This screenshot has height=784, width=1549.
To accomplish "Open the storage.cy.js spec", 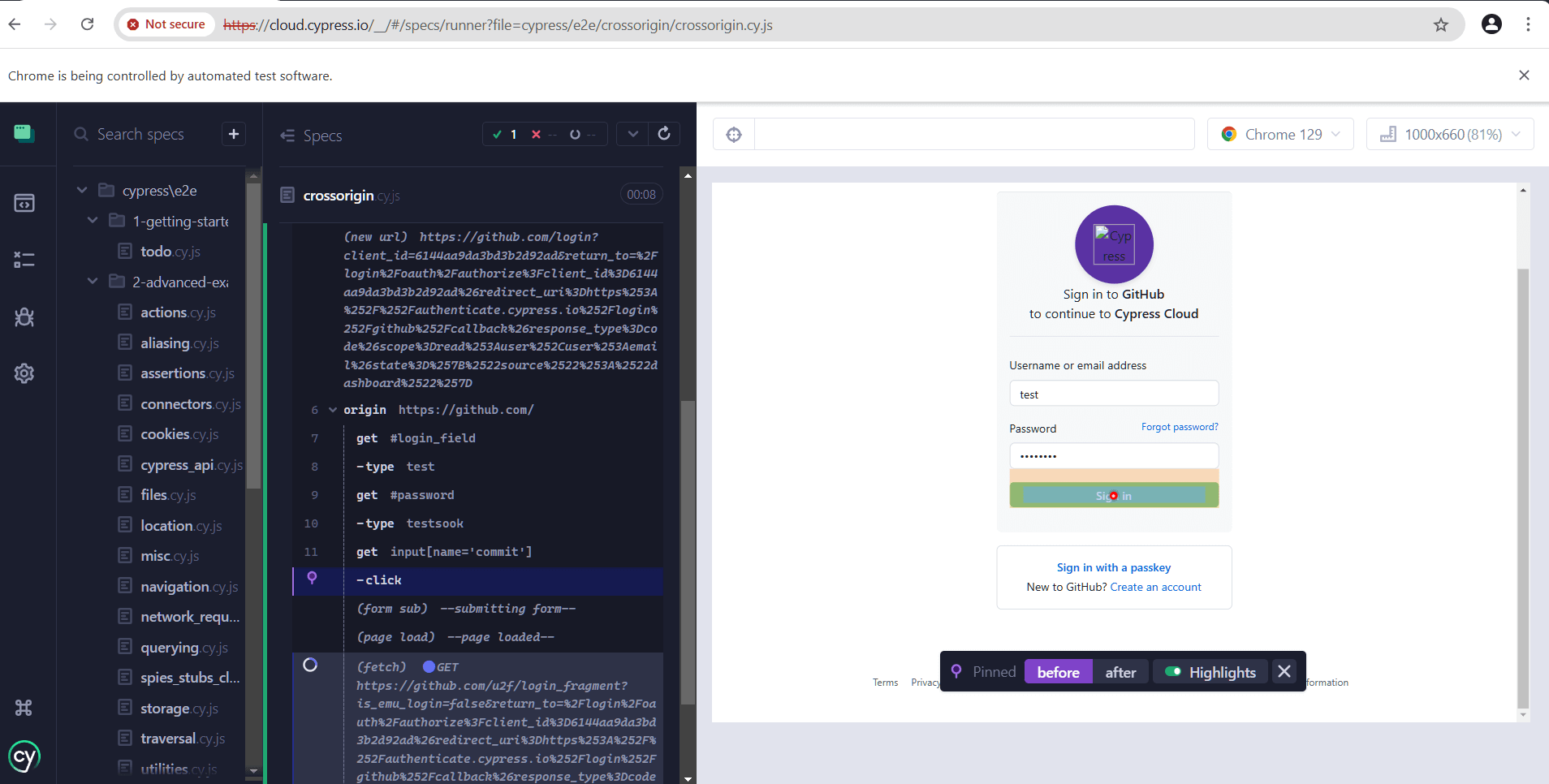I will 179,709.
